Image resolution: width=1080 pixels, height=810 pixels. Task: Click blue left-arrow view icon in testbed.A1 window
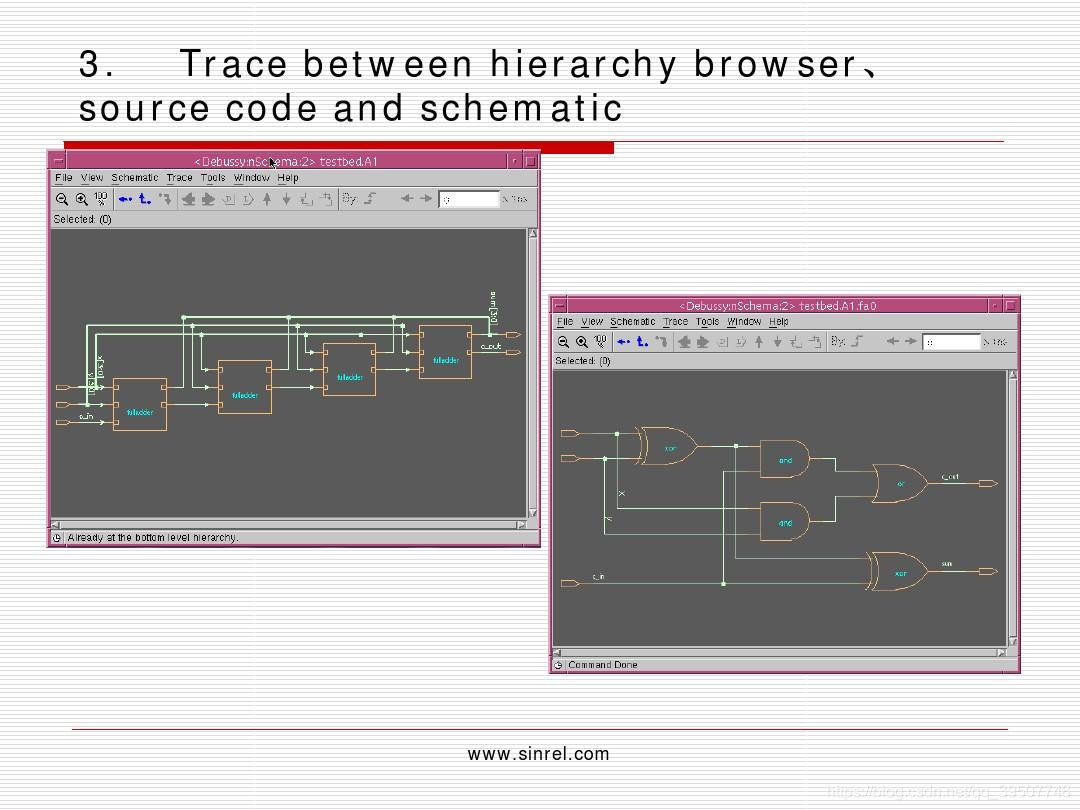click(x=125, y=199)
